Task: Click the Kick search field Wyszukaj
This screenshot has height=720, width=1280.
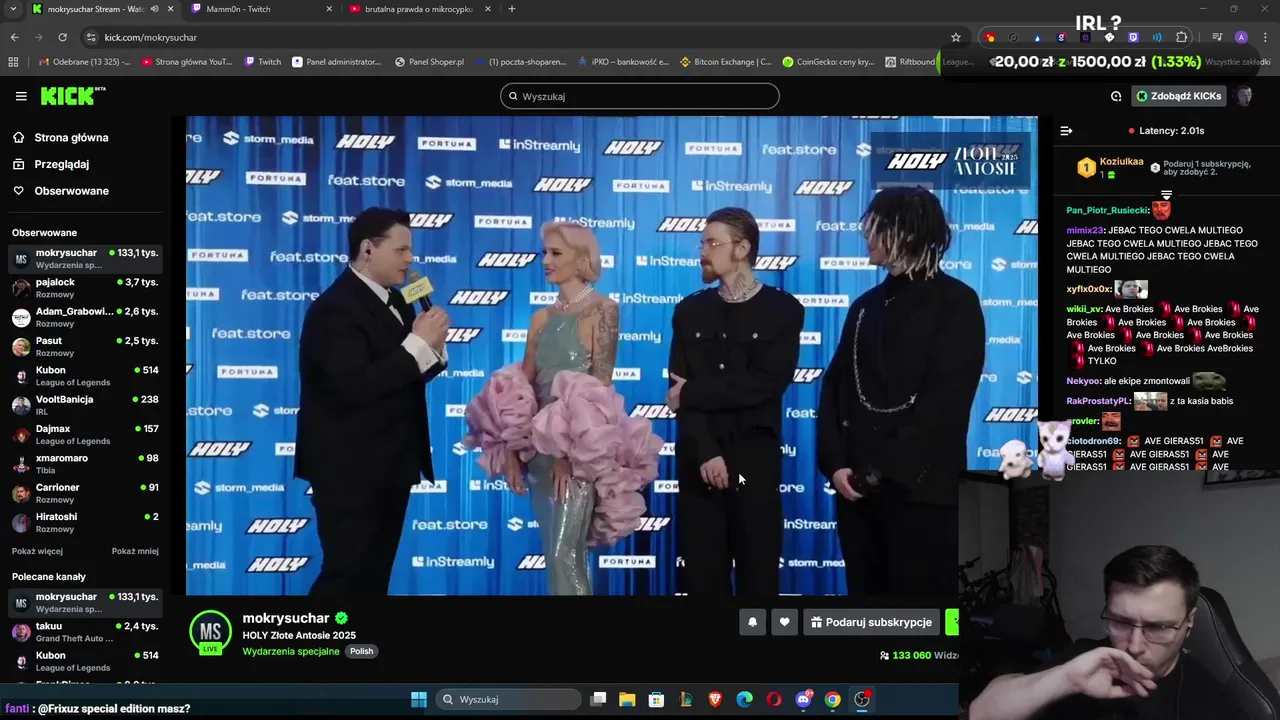Action: [640, 96]
